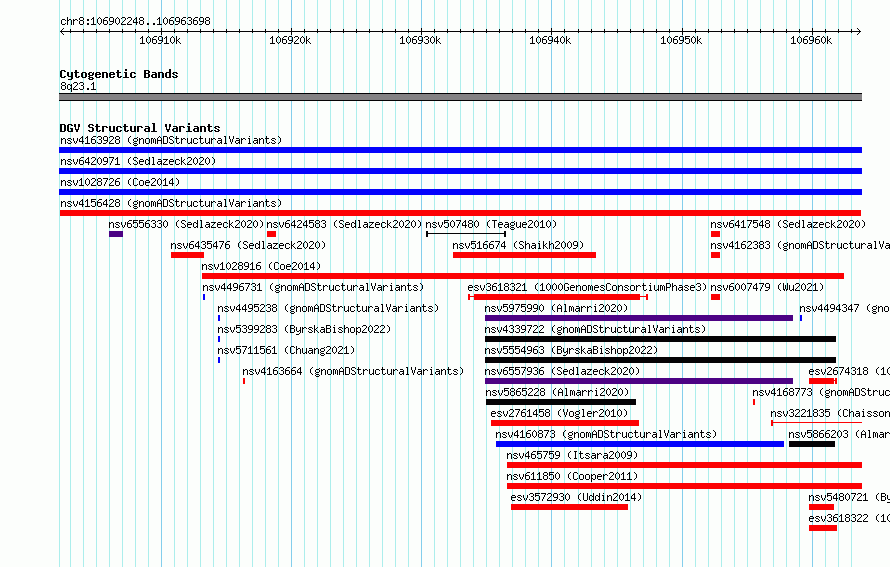Open the nsv1028726 Coe2014 variant label

[x=120, y=182]
